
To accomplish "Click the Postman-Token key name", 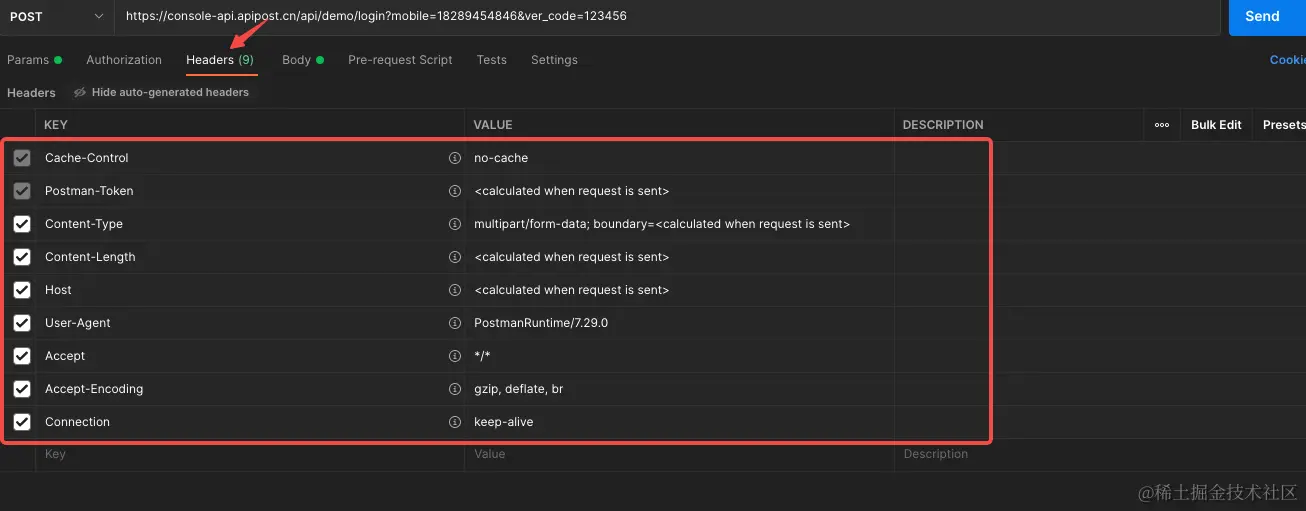I will 89,191.
